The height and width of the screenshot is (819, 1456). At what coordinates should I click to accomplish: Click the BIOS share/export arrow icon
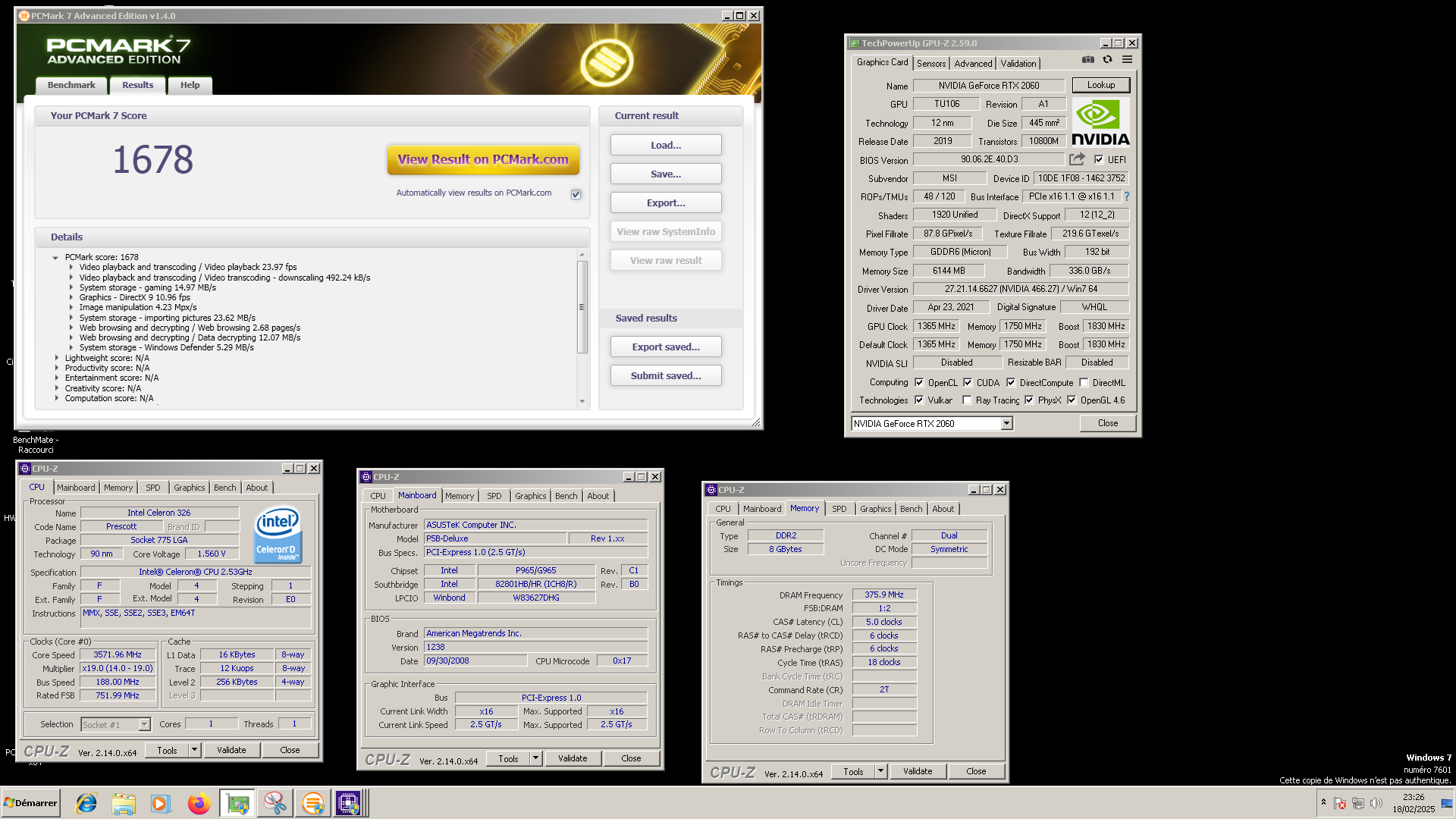pyautogui.click(x=1077, y=159)
